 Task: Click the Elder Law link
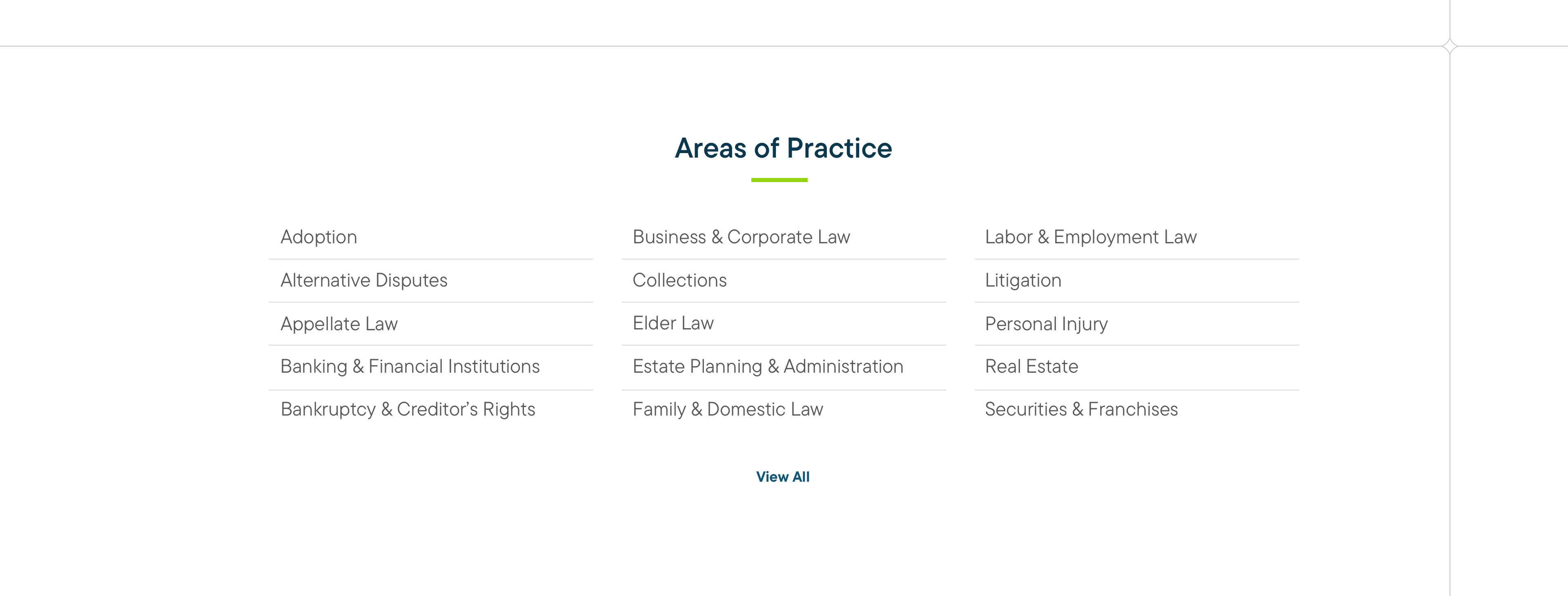click(673, 323)
